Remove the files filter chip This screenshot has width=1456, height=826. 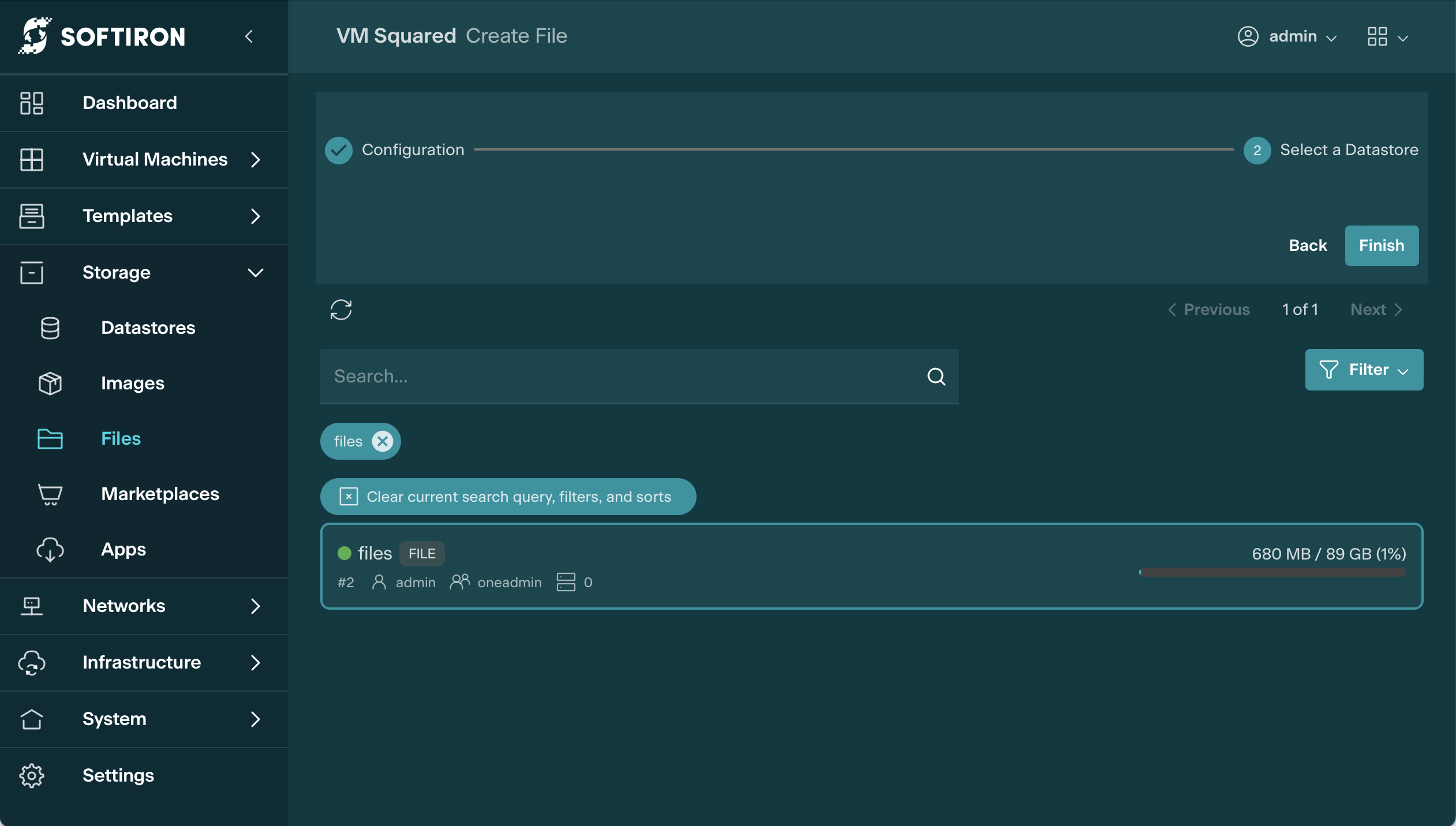click(382, 441)
